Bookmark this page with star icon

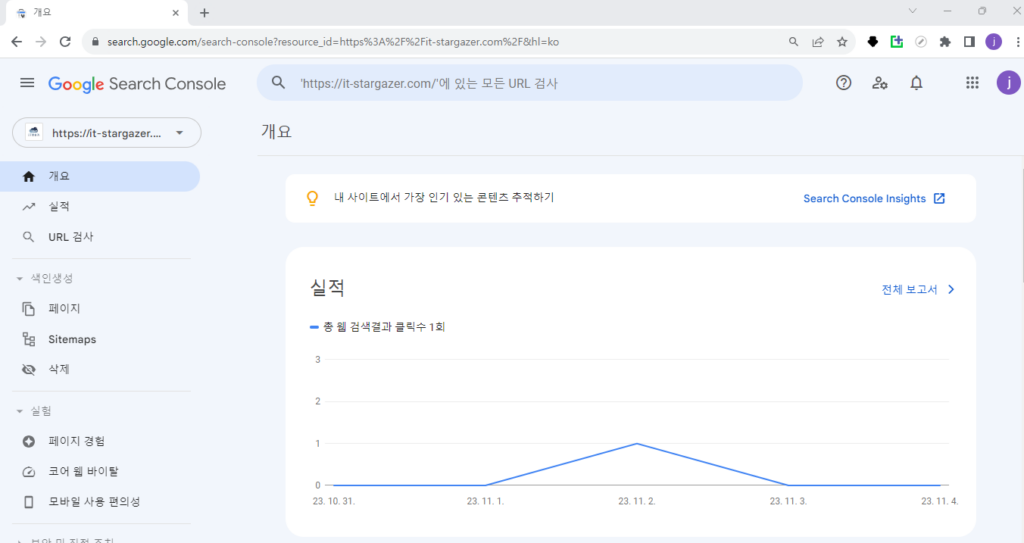tap(842, 42)
